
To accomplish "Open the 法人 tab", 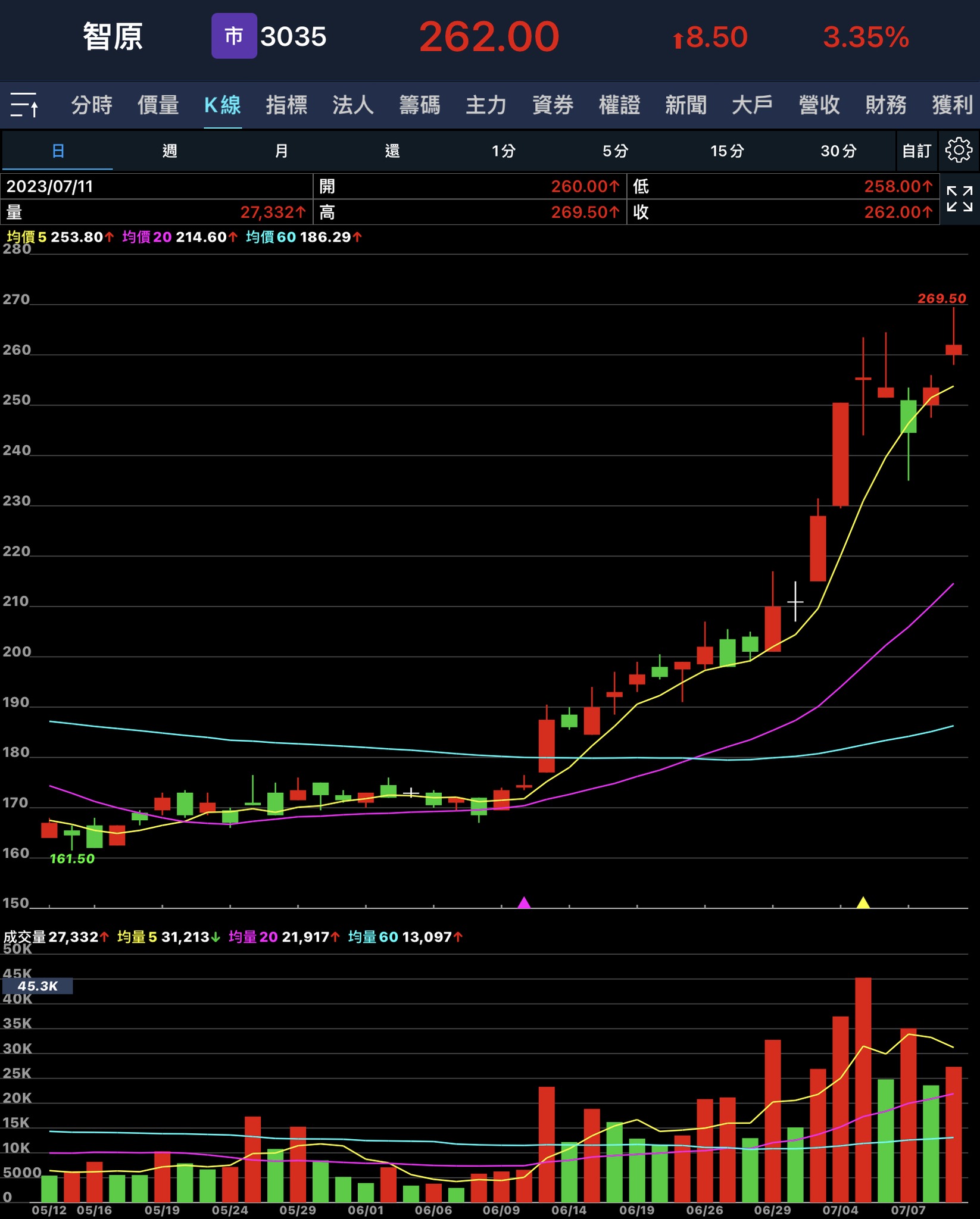I will [353, 105].
